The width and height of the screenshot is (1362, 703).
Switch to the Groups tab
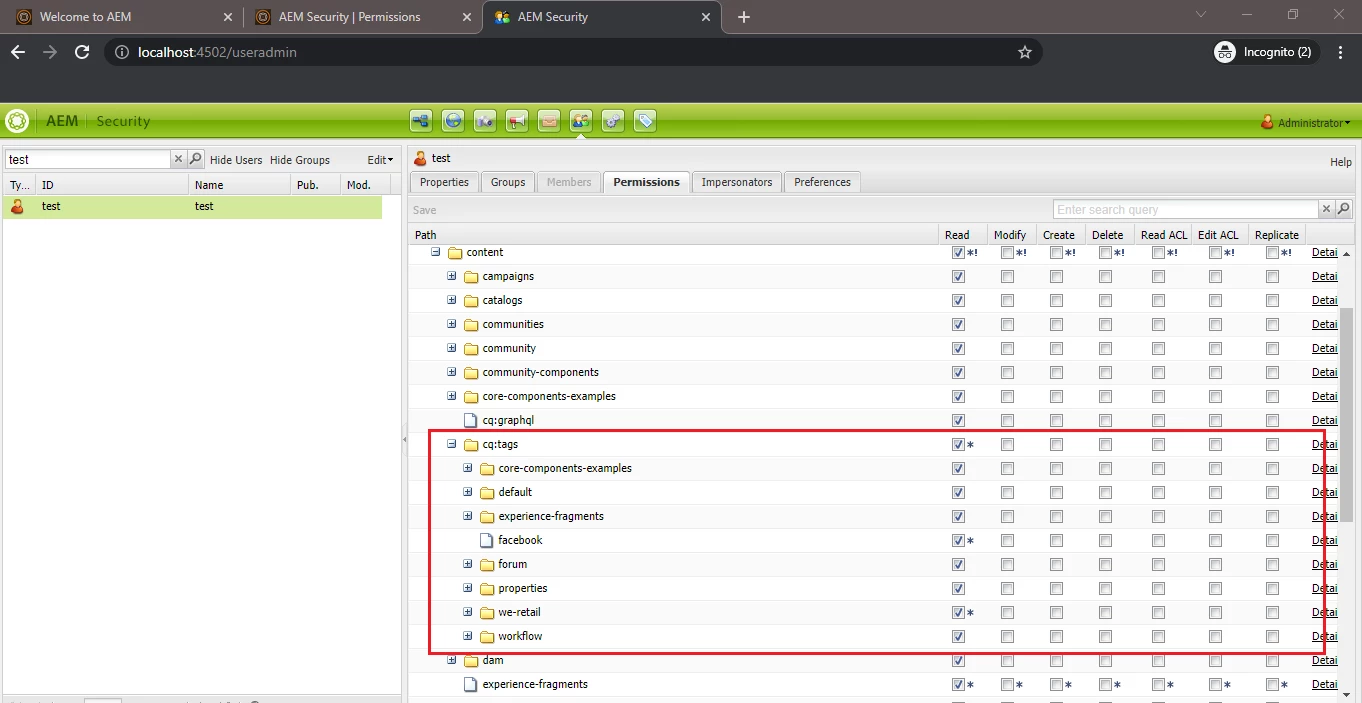pyautogui.click(x=508, y=182)
